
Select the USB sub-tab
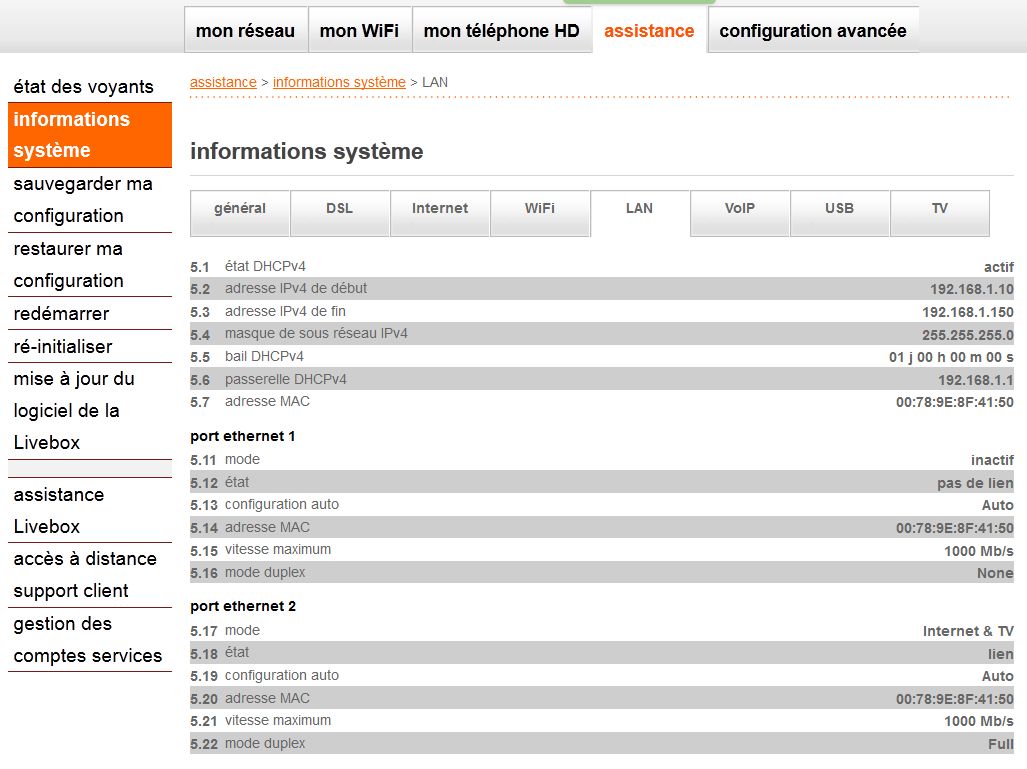(x=839, y=209)
